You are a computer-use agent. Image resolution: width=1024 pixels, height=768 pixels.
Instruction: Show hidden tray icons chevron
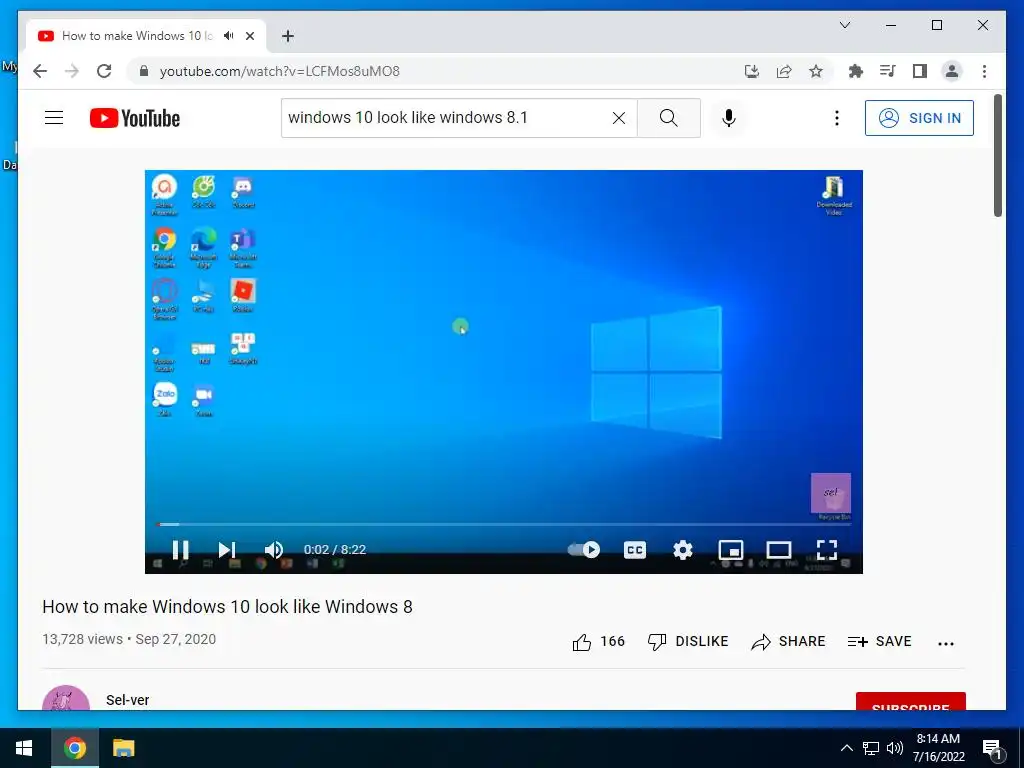[x=846, y=748]
